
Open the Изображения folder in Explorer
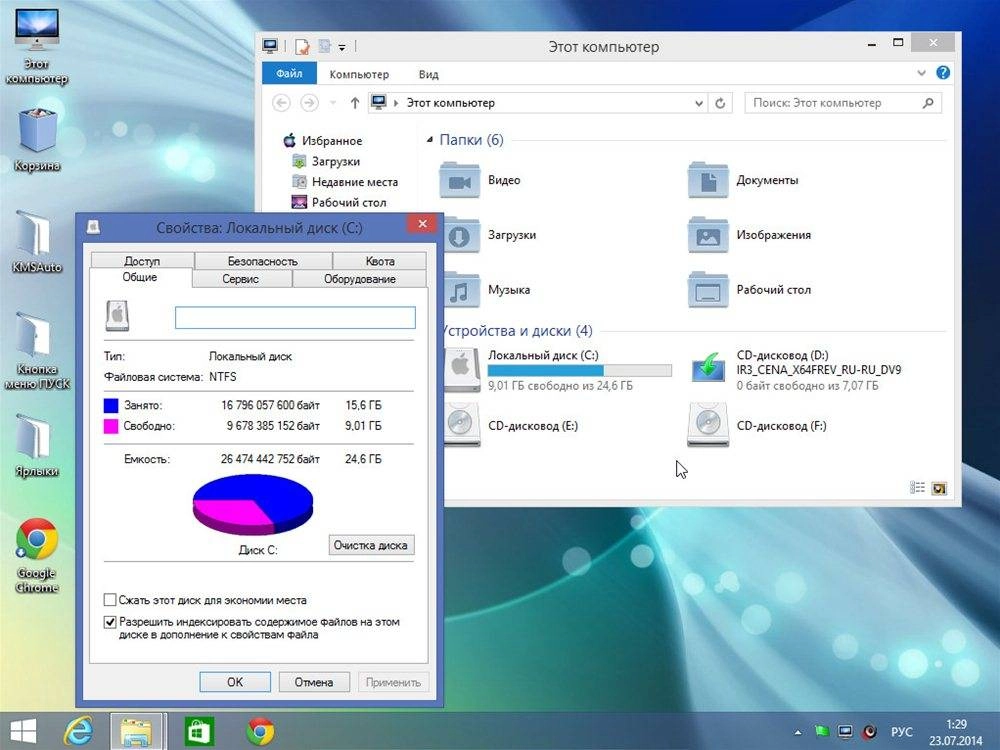(x=750, y=235)
